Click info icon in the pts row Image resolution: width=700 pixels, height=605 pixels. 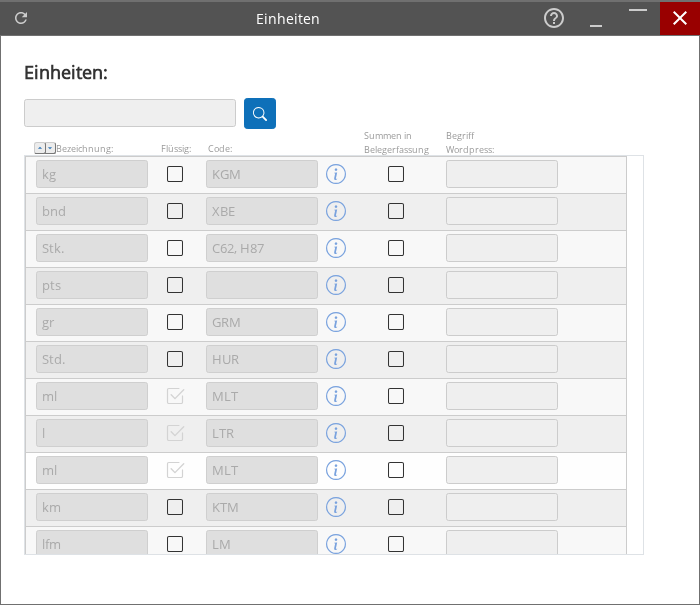coord(336,285)
